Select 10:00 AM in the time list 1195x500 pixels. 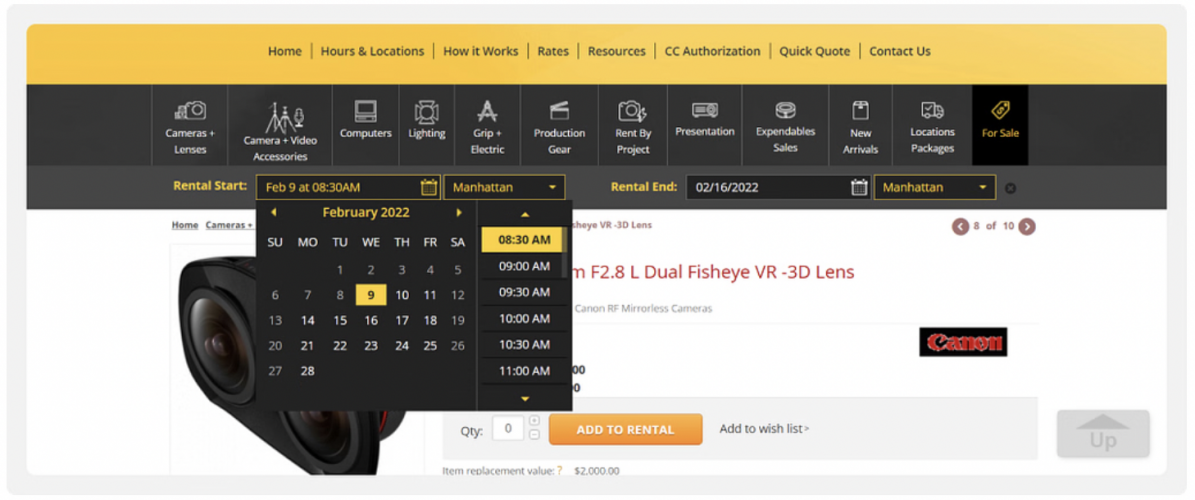click(524, 318)
